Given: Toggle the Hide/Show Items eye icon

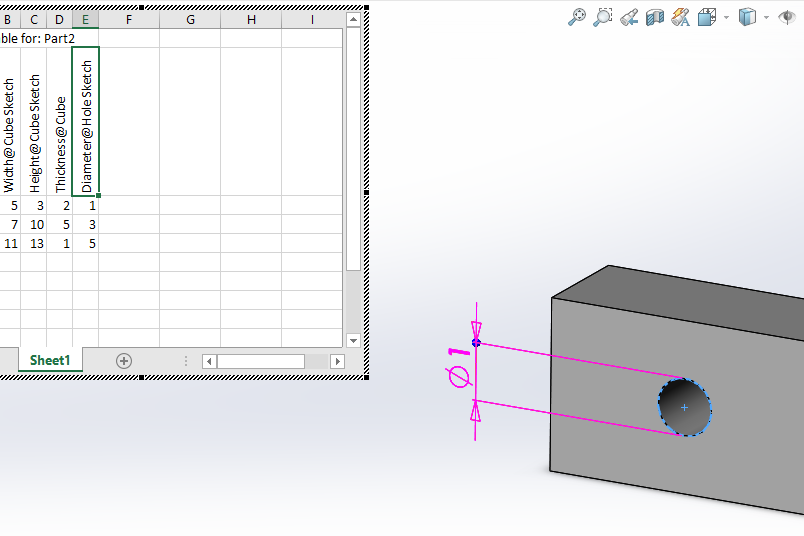Looking at the screenshot, I should coord(788,17).
